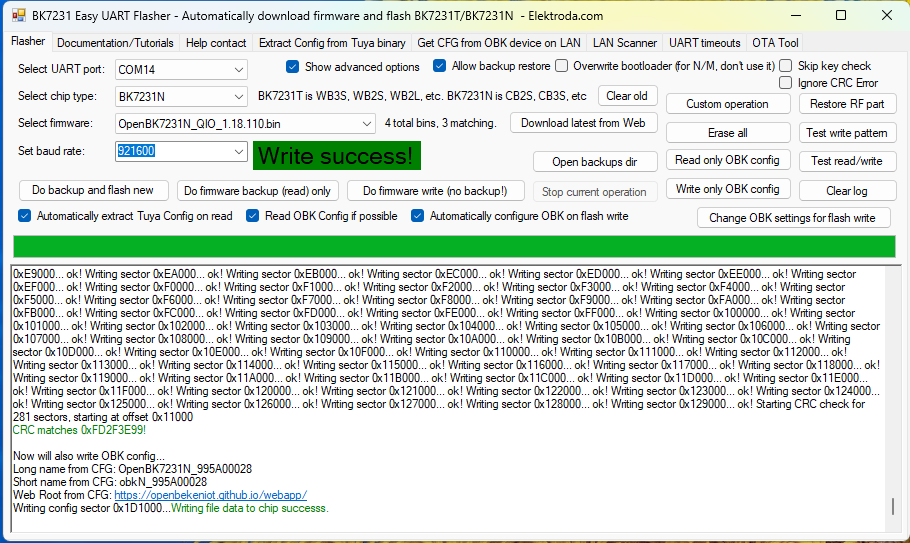Click Download latest from Web
The width and height of the screenshot is (910, 543).
(583, 123)
